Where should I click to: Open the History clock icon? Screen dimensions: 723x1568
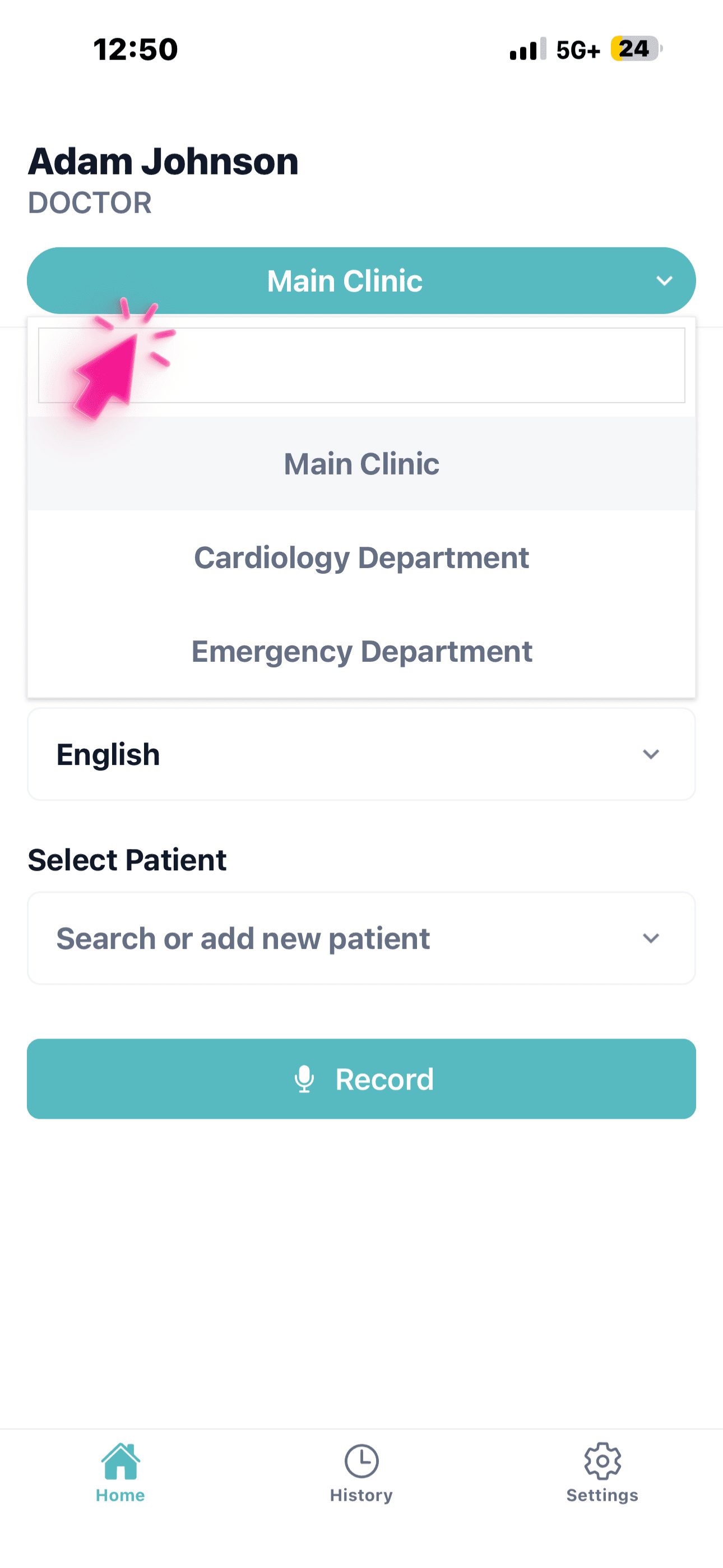(x=361, y=1460)
